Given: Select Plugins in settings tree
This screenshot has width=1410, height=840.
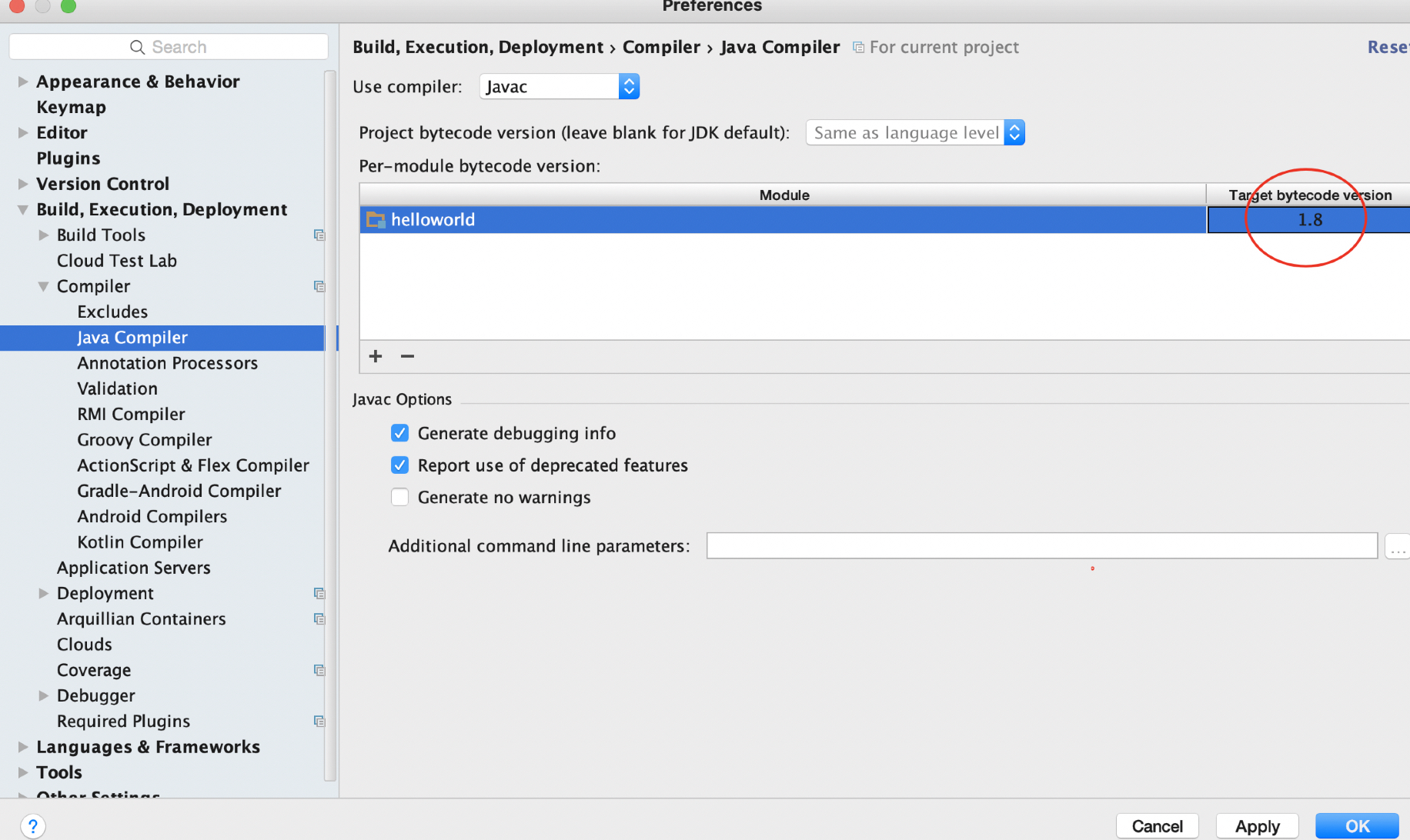Looking at the screenshot, I should pos(68,158).
